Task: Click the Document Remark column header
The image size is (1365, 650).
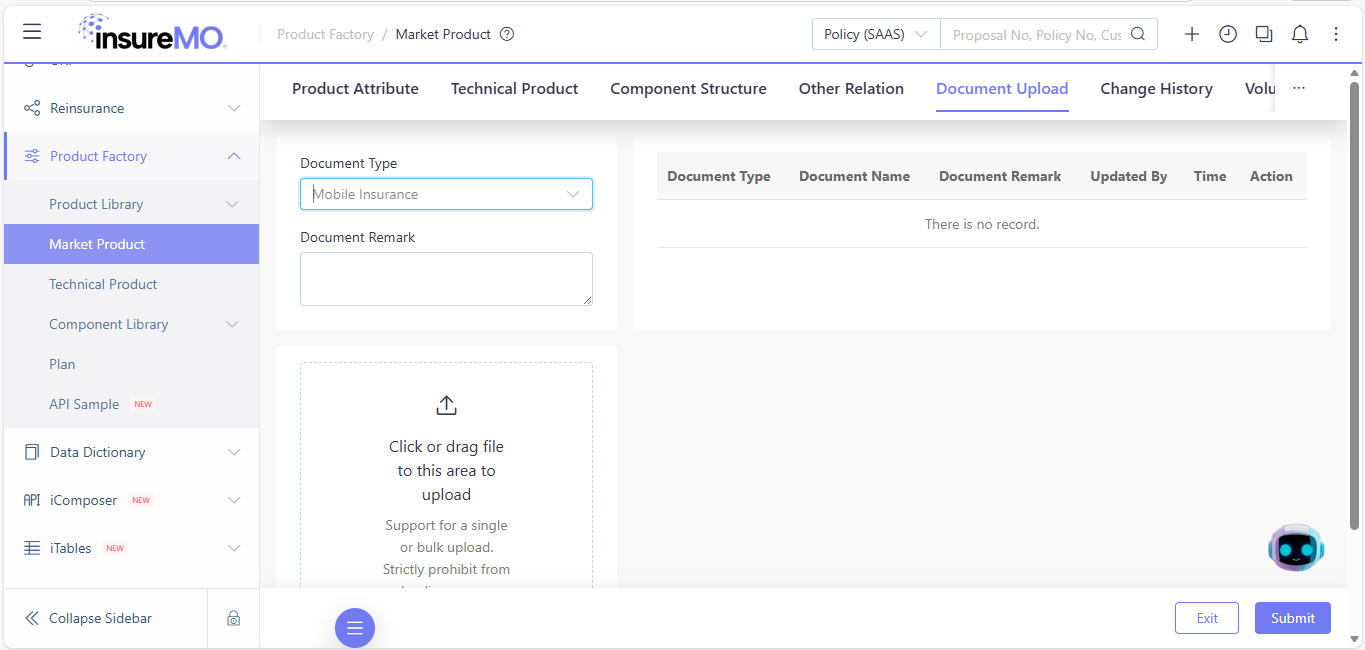Action: coord(1000,176)
